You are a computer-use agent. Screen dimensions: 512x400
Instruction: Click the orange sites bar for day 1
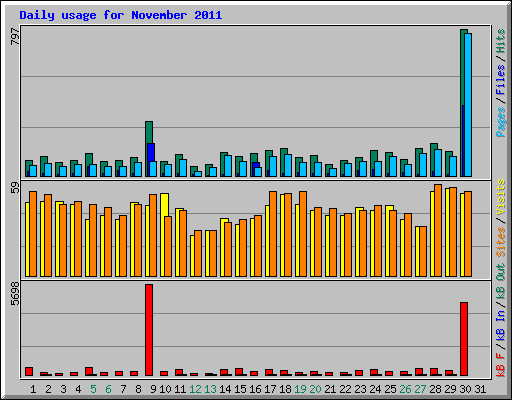(33, 234)
